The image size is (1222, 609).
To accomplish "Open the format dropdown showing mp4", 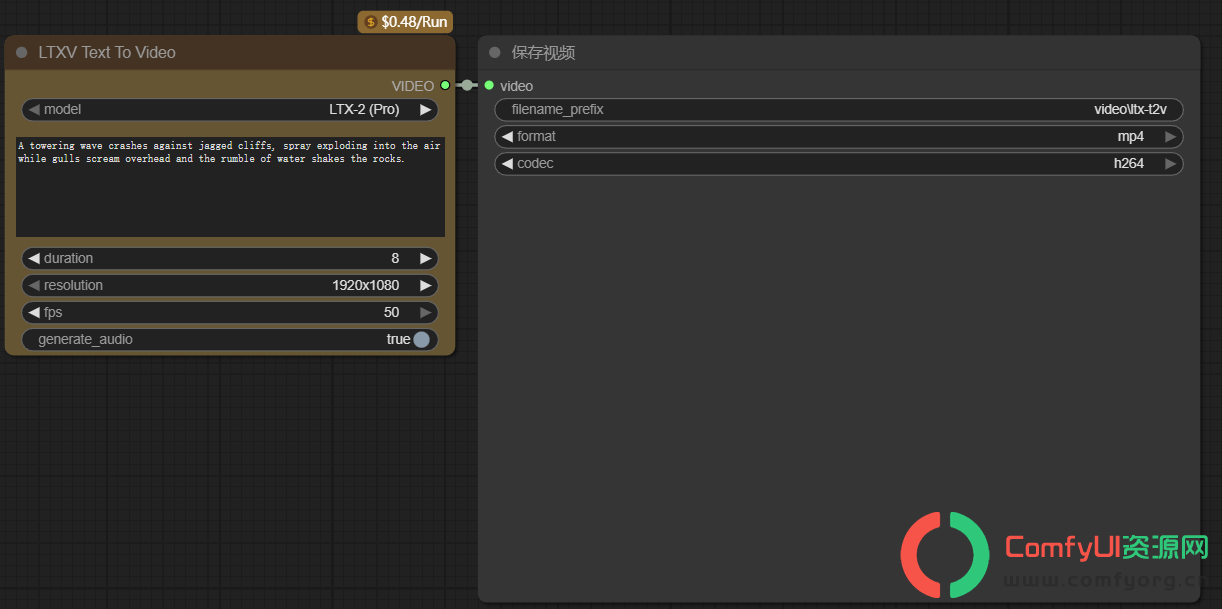I will coord(839,136).
